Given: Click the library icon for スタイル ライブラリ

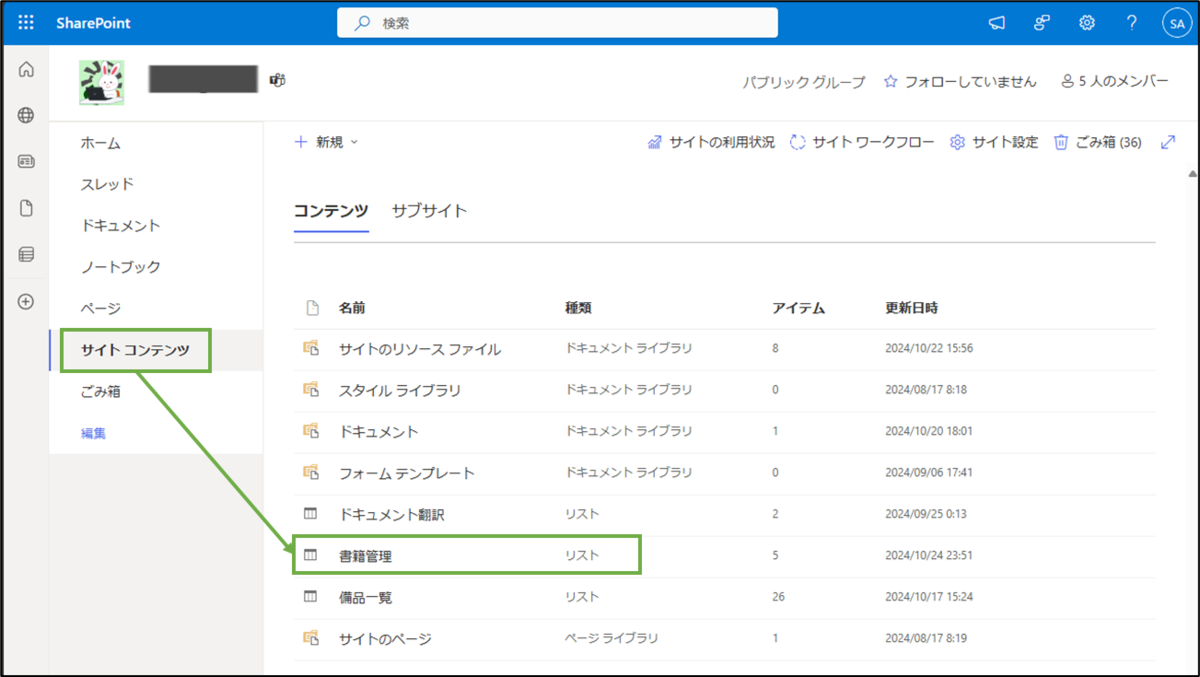Looking at the screenshot, I should point(311,389).
